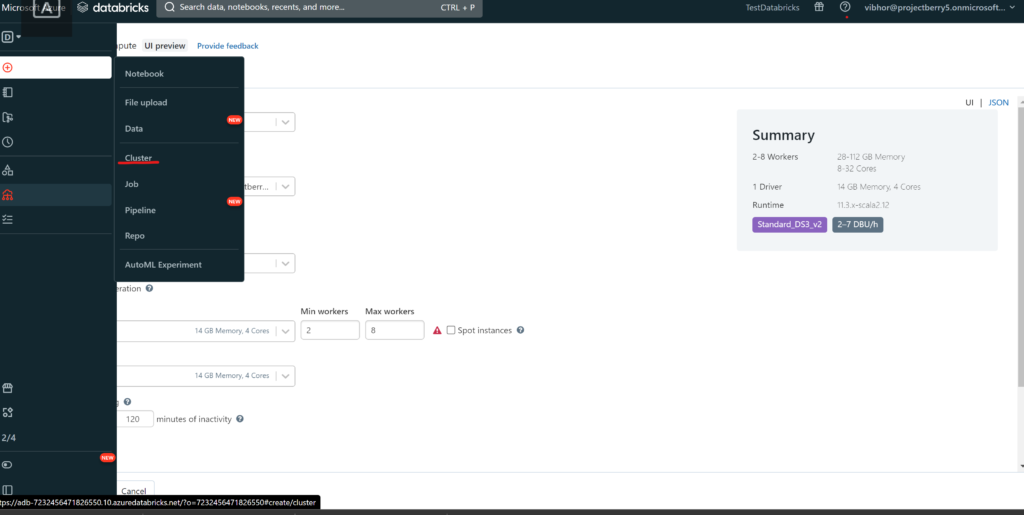The height and width of the screenshot is (515, 1024).
Task: Click the 2/4 progress indicator in sidebar
Action: pos(8,437)
